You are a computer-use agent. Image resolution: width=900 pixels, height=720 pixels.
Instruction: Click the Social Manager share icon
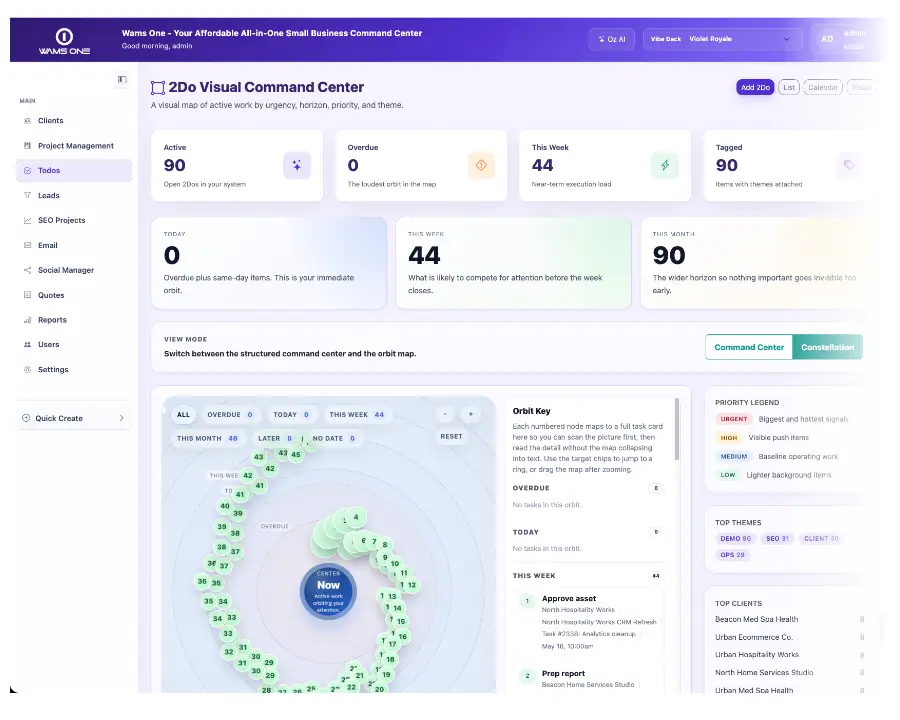(28, 270)
